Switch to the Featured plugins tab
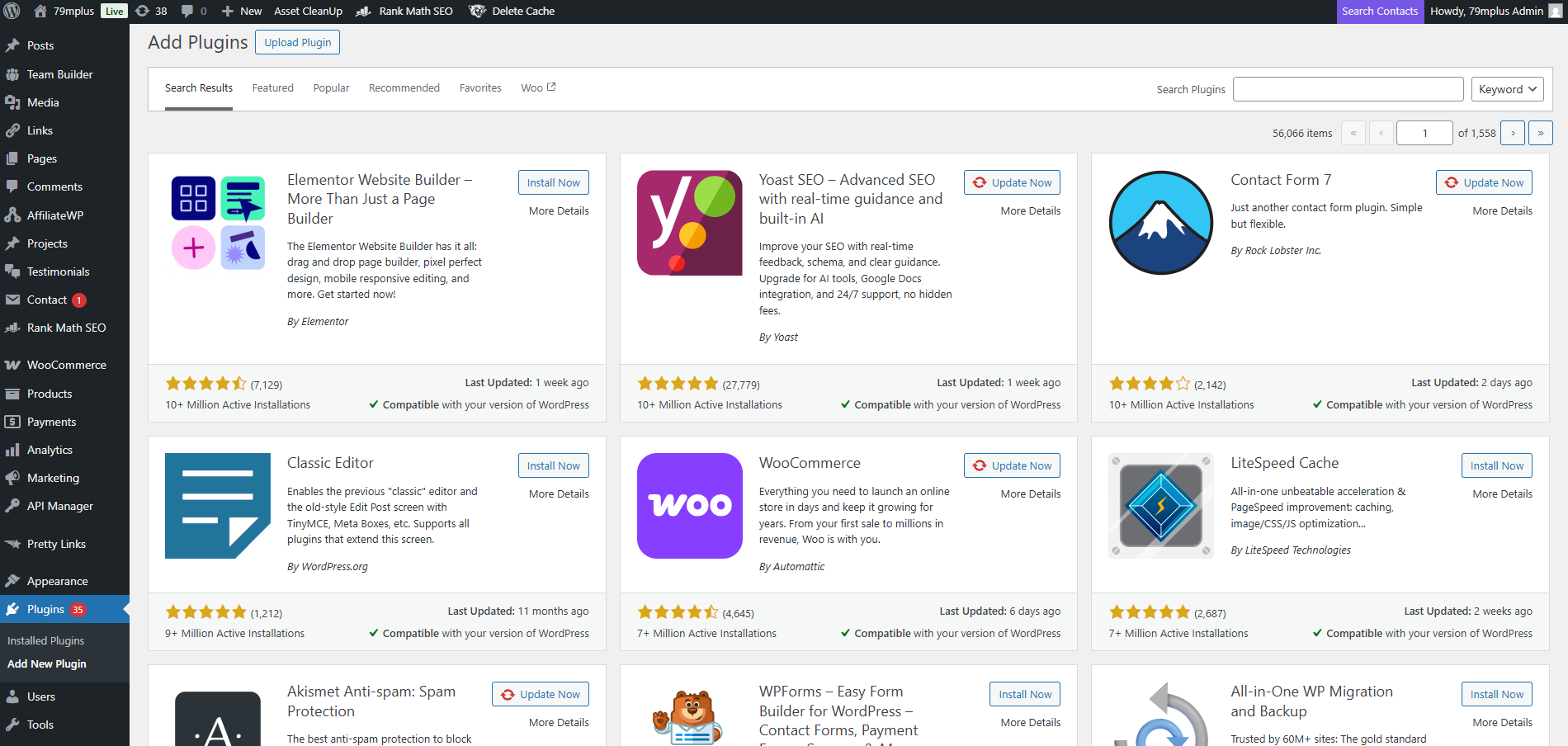The height and width of the screenshot is (746, 1568). click(272, 87)
